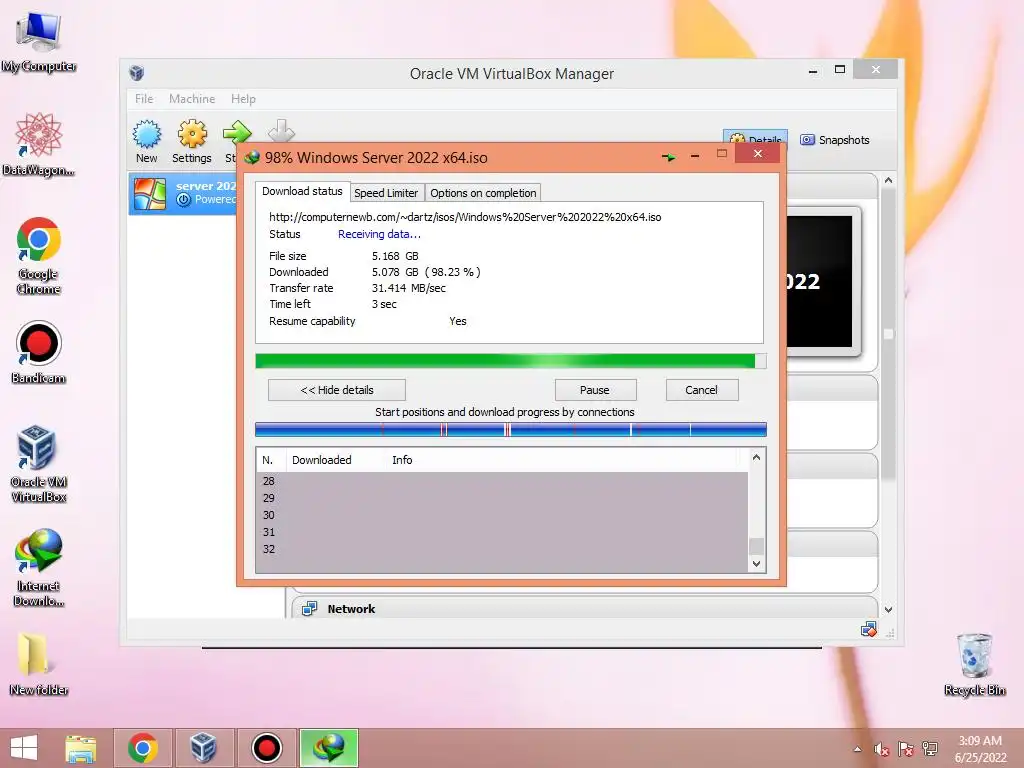The image size is (1024, 768).
Task: Click the N. column header
Action: point(268,460)
